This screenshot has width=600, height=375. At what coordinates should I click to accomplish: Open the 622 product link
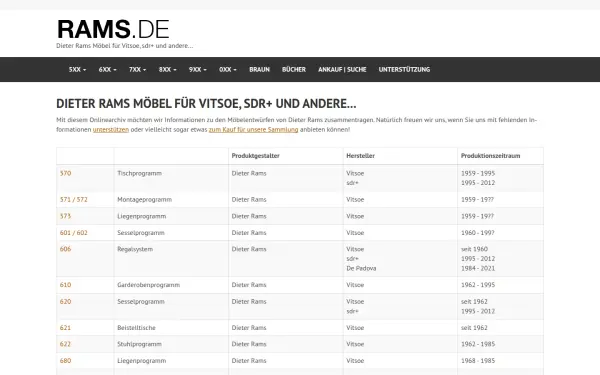click(x=65, y=344)
